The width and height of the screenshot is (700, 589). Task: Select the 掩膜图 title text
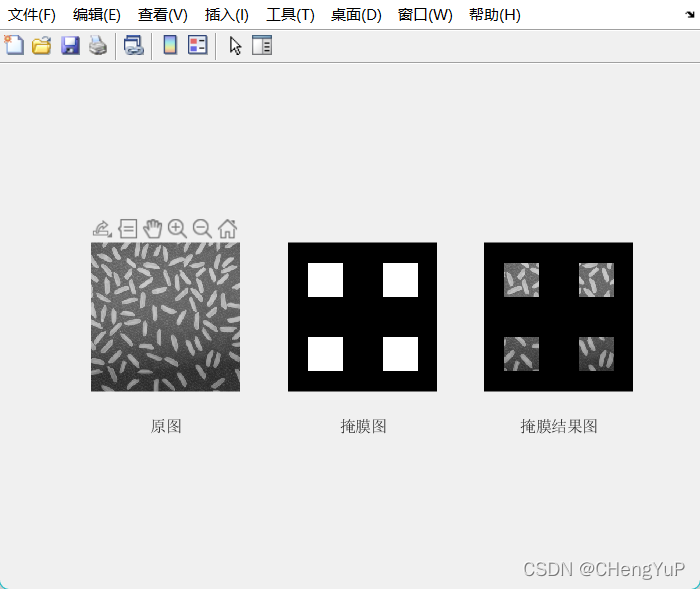tap(363, 426)
